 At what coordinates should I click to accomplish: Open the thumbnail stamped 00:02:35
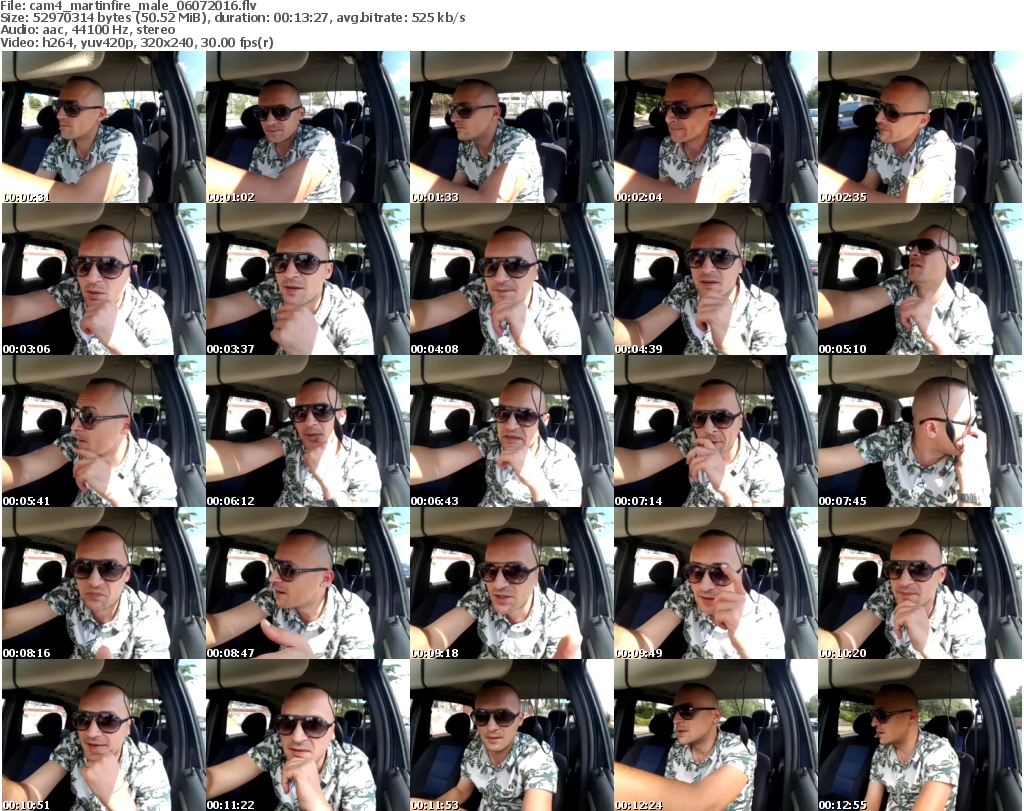coord(920,127)
